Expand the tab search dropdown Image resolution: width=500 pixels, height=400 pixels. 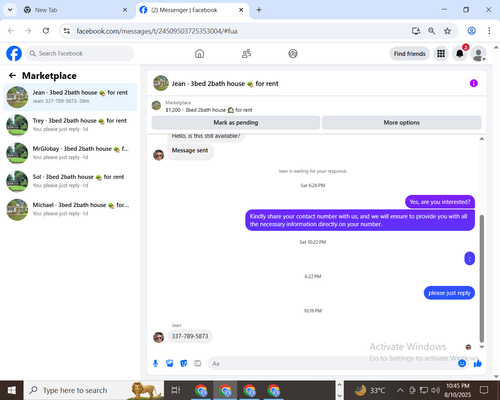pyautogui.click(x=10, y=10)
